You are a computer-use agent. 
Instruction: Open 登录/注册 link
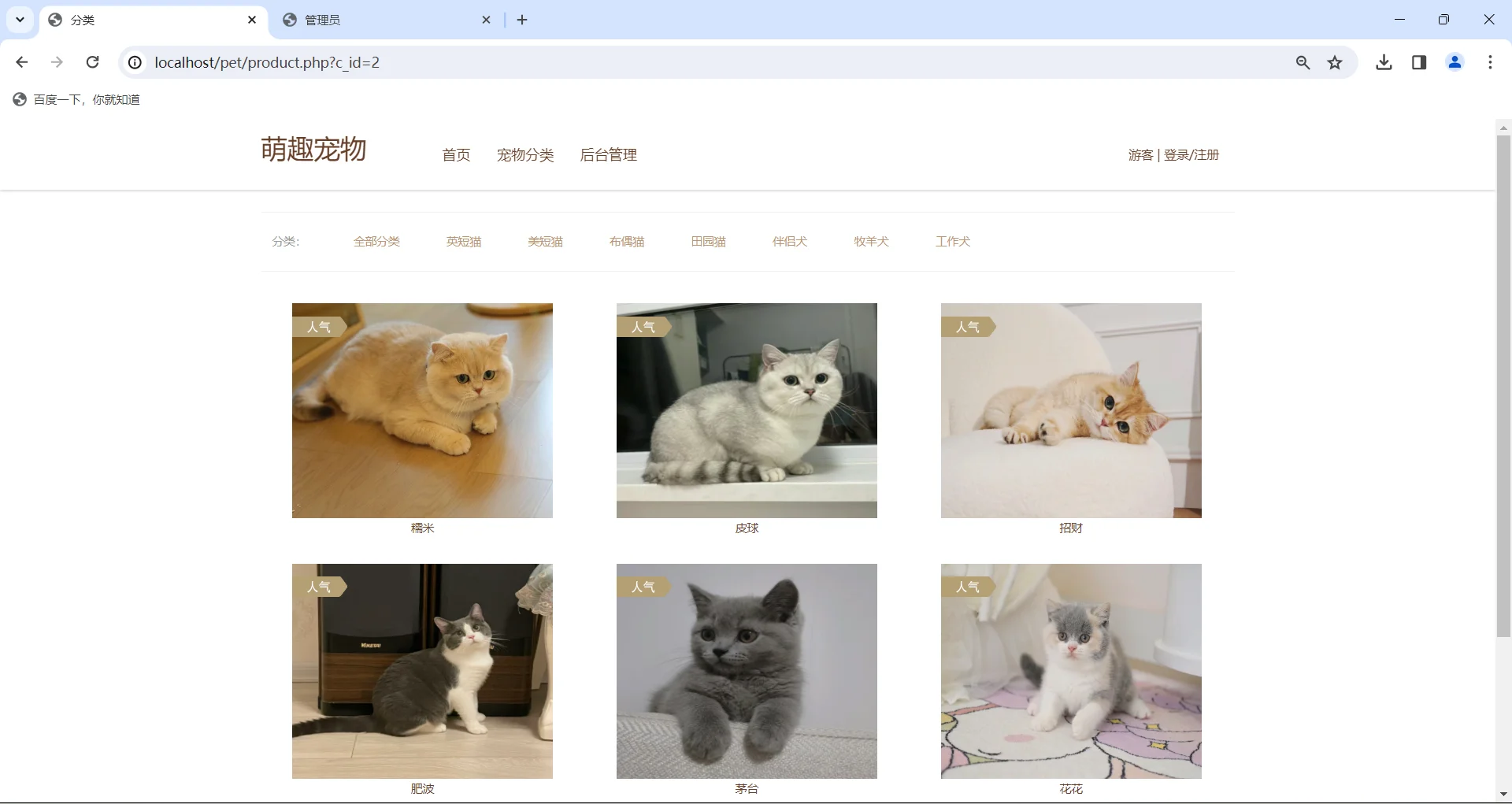pos(1192,154)
